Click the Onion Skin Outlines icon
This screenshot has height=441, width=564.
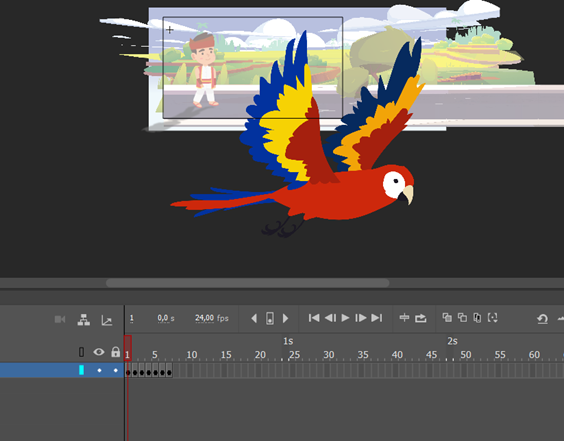[x=462, y=318]
